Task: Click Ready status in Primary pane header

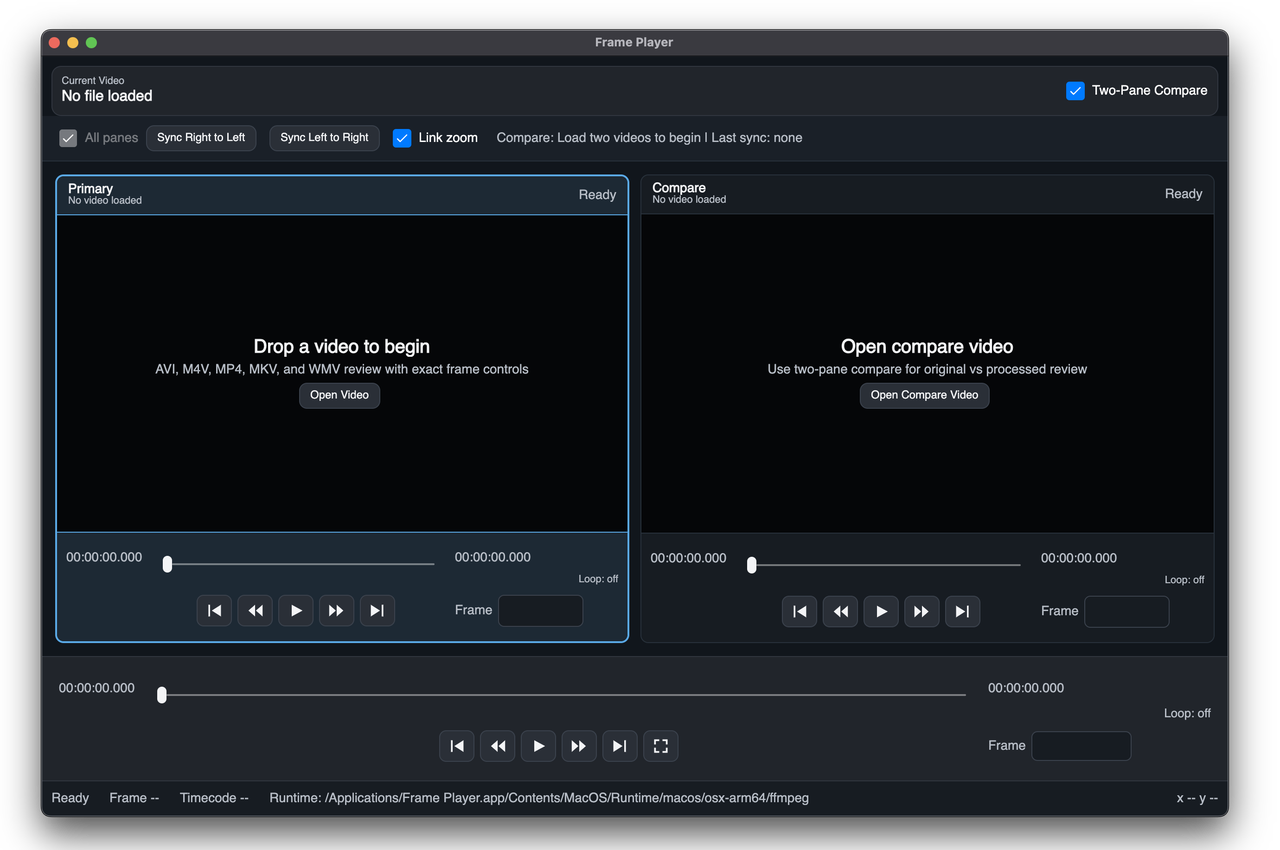Action: point(597,195)
